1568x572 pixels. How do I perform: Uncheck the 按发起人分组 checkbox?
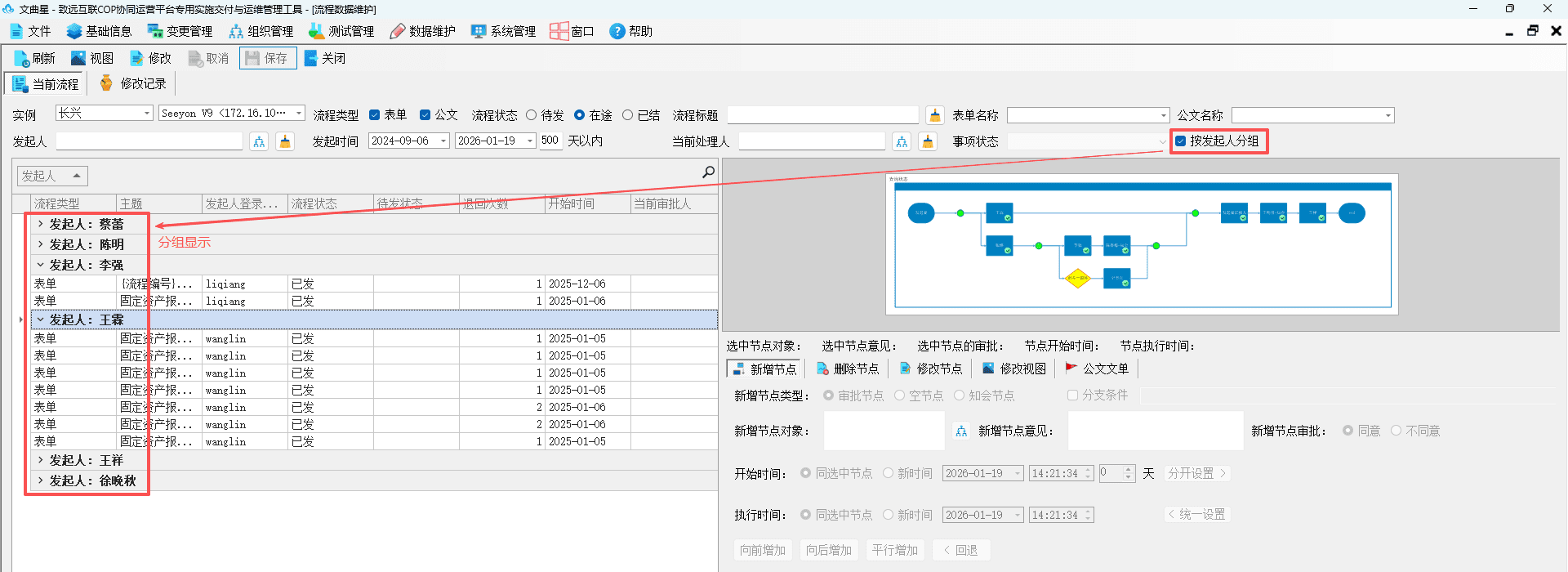click(x=1181, y=141)
